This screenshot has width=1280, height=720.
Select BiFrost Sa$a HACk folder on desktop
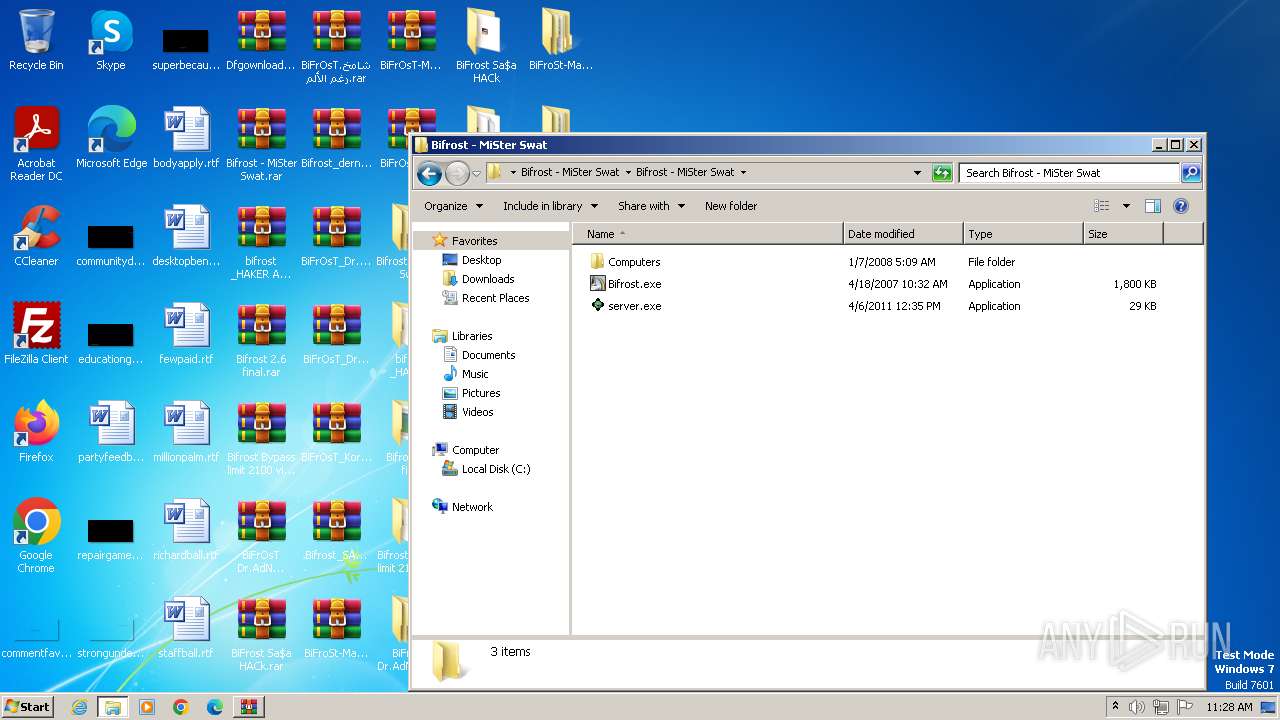[x=486, y=46]
